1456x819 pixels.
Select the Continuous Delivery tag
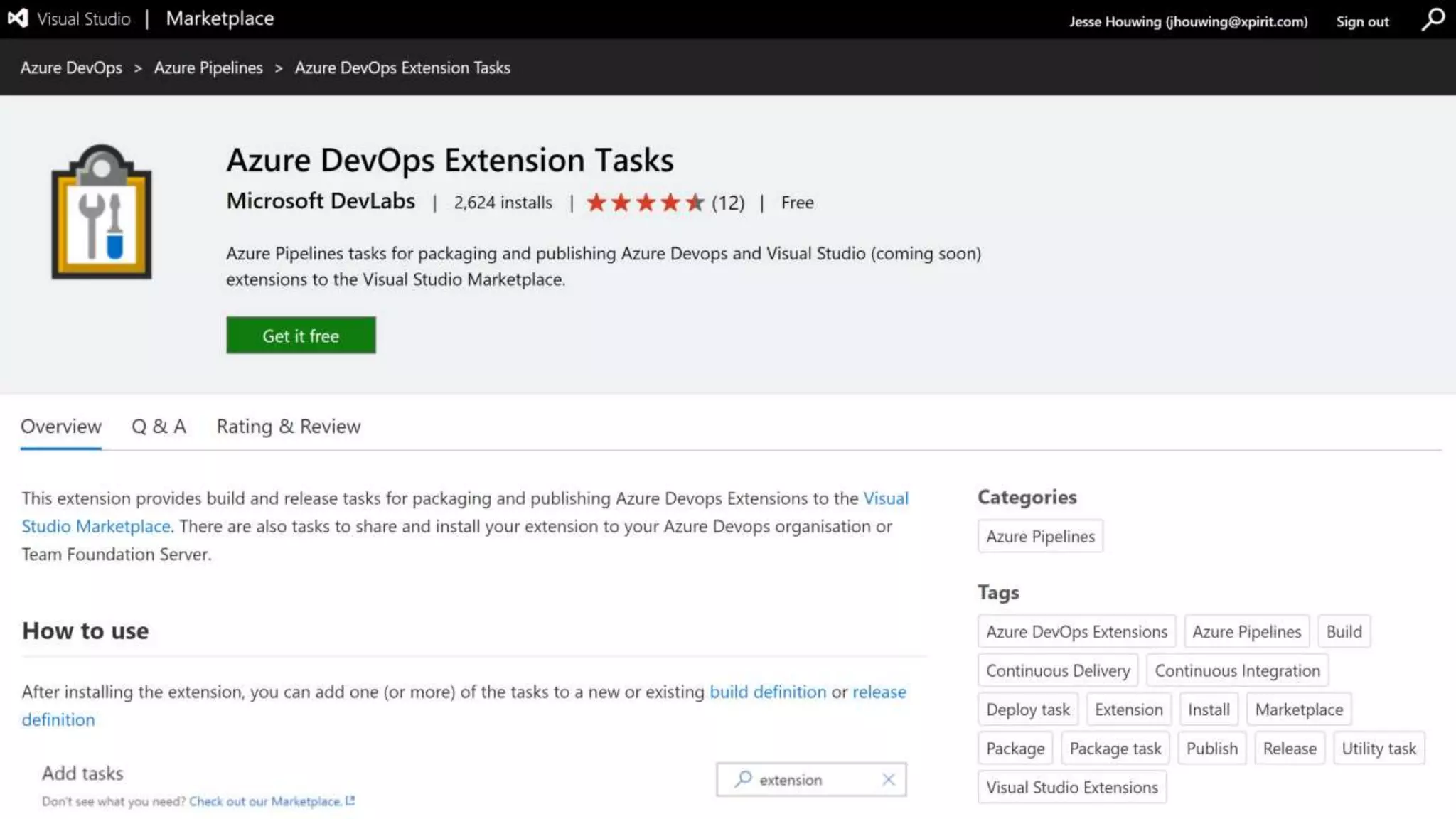coord(1057,670)
